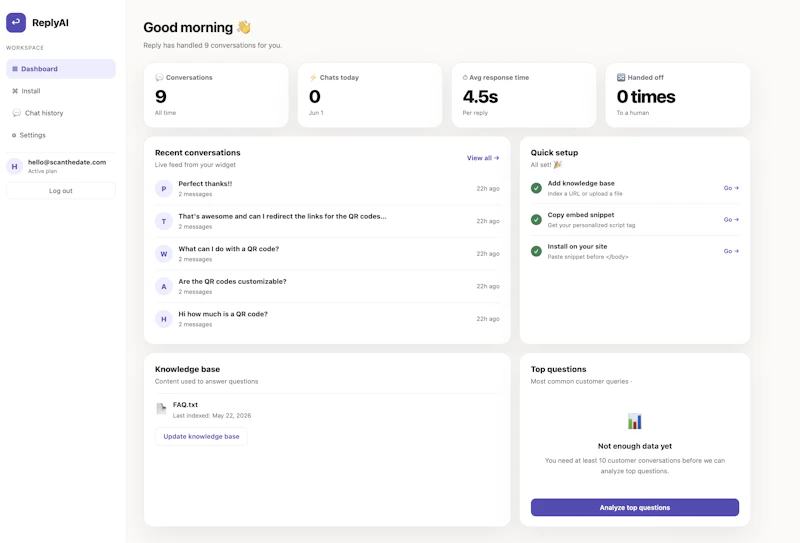800x543 pixels.
Task: Click the Dashboard grid icon
Action: coord(15,69)
